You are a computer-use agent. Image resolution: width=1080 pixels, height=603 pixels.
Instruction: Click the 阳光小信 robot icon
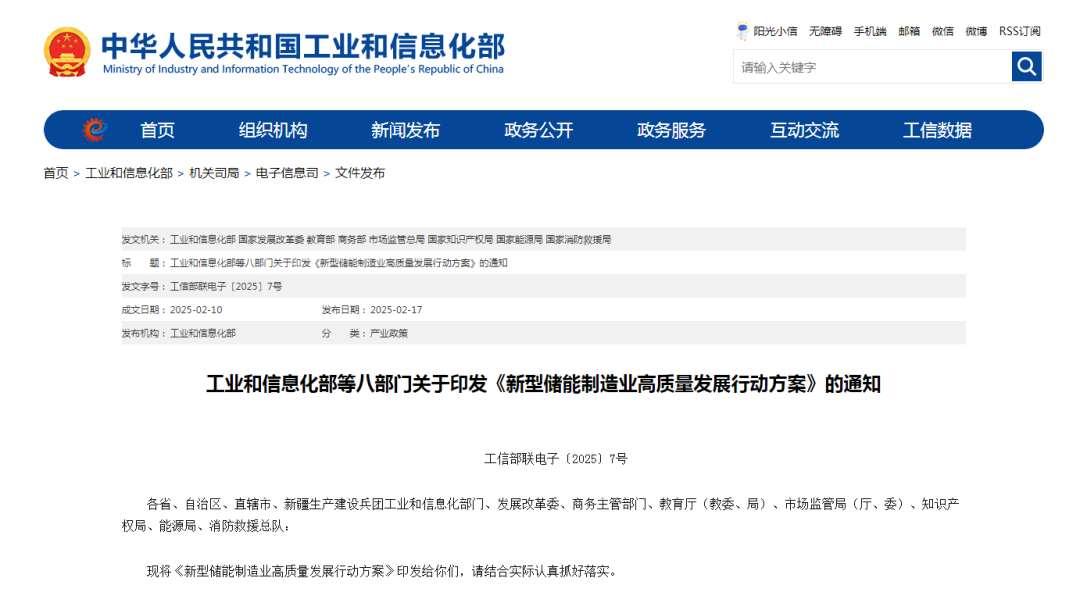[742, 31]
